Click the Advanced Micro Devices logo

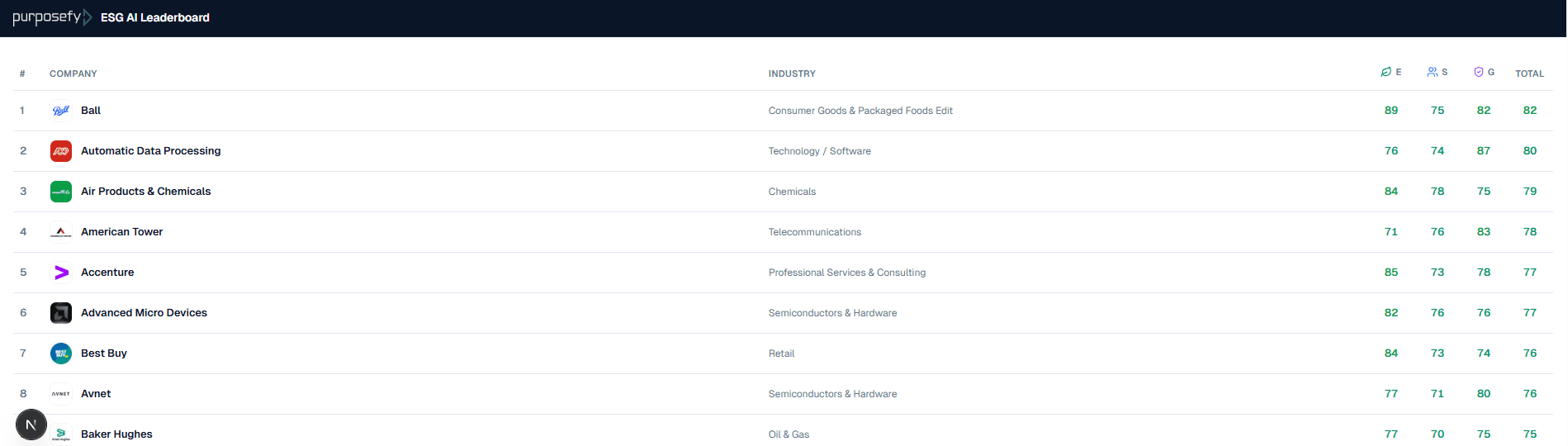tap(61, 313)
